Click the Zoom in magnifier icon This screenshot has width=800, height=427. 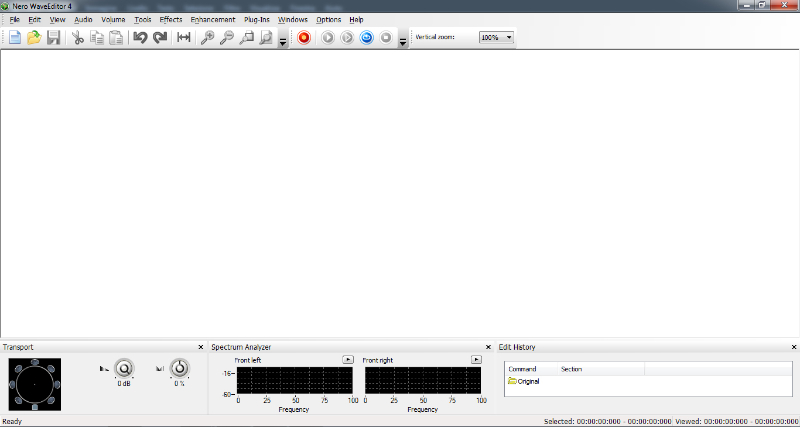[207, 38]
